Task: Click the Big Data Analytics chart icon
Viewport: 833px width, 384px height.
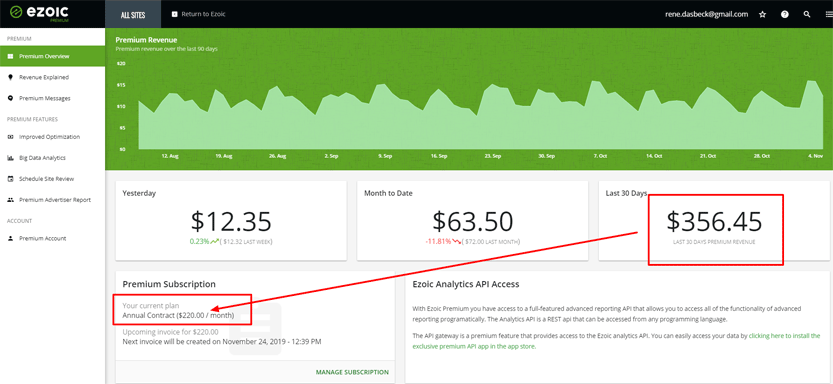Action: (10, 158)
